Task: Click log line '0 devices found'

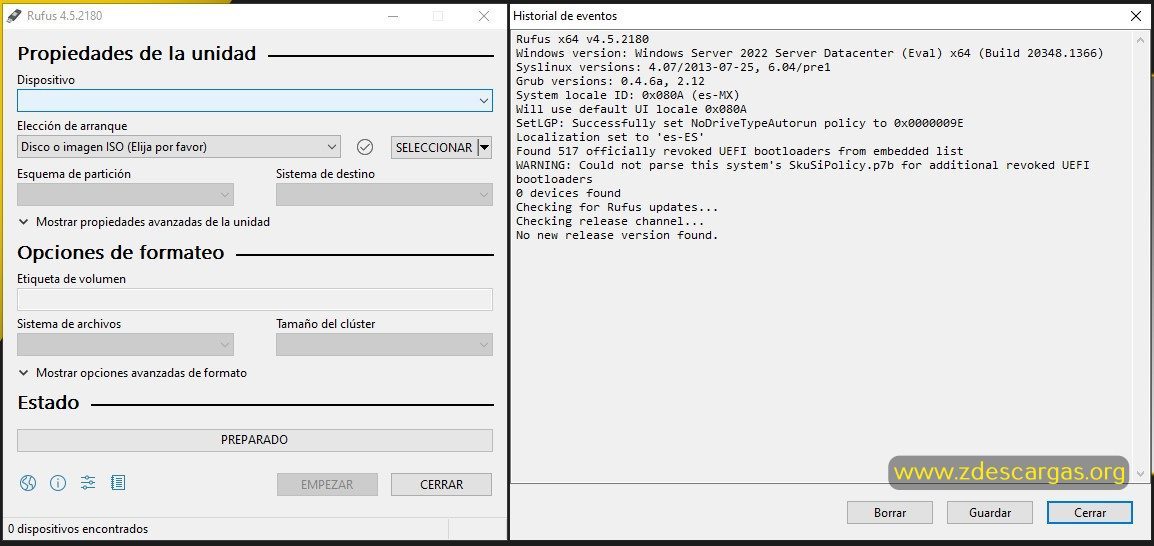Action: coord(568,193)
